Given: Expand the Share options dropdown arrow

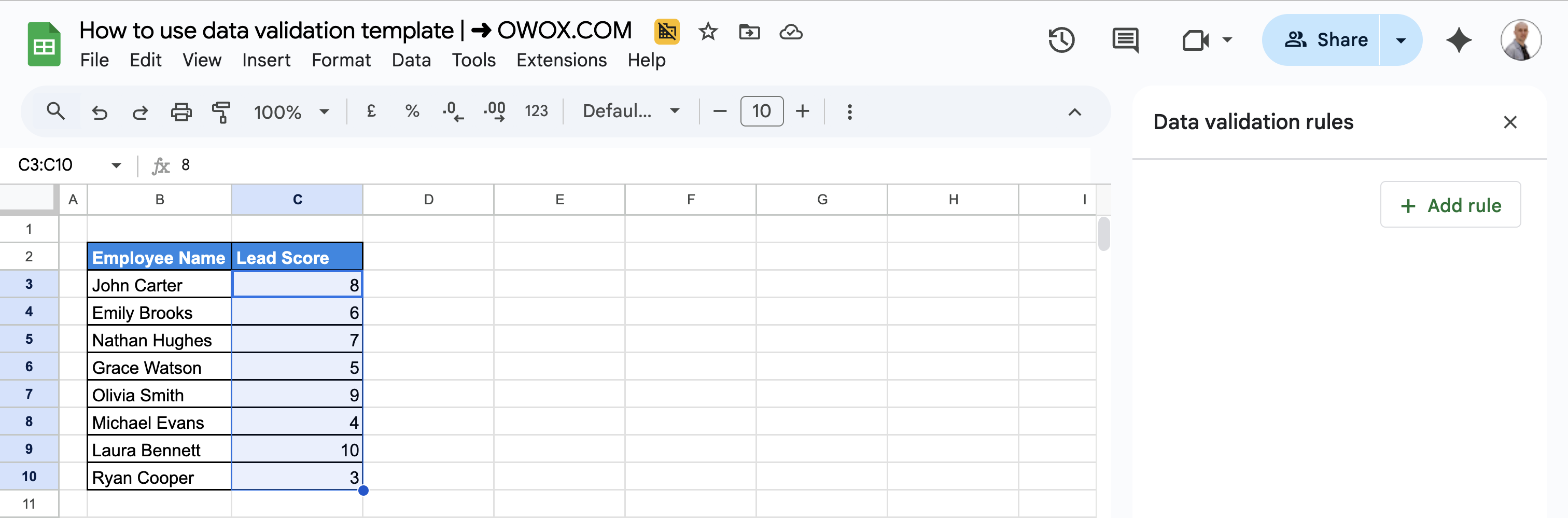Looking at the screenshot, I should (x=1401, y=40).
